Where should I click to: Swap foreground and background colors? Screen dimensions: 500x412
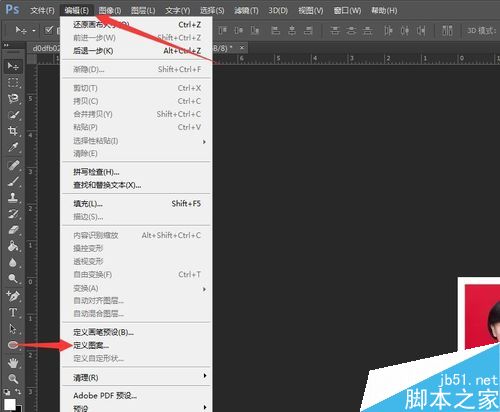pos(18,392)
